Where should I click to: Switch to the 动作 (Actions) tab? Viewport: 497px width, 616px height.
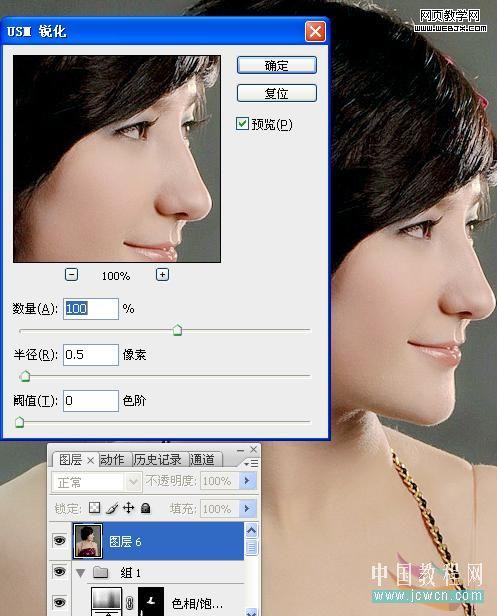(x=112, y=459)
